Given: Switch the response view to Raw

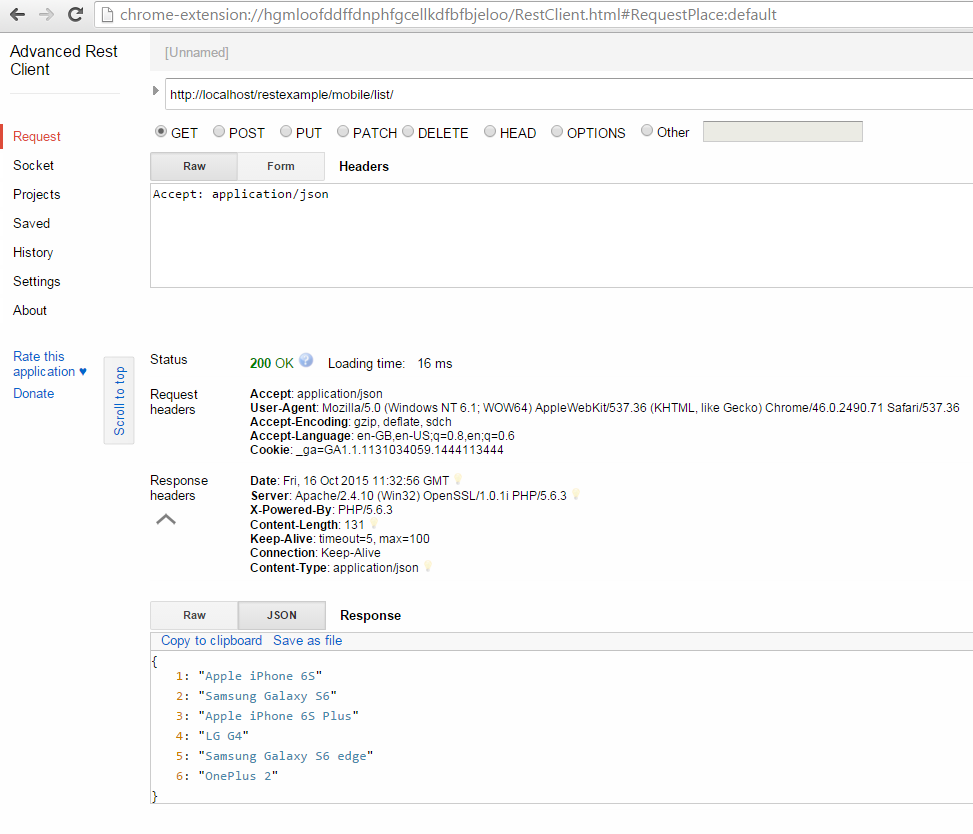Looking at the screenshot, I should click(193, 615).
